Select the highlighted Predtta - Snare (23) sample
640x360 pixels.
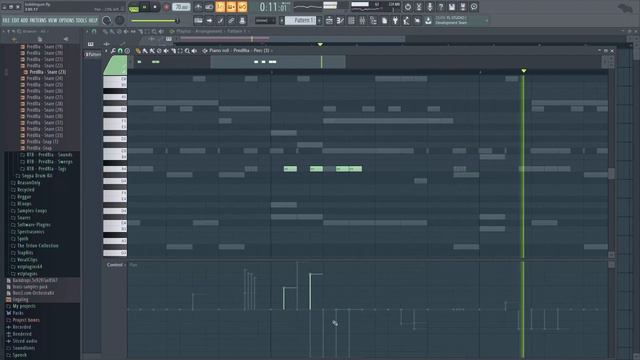coord(48,72)
